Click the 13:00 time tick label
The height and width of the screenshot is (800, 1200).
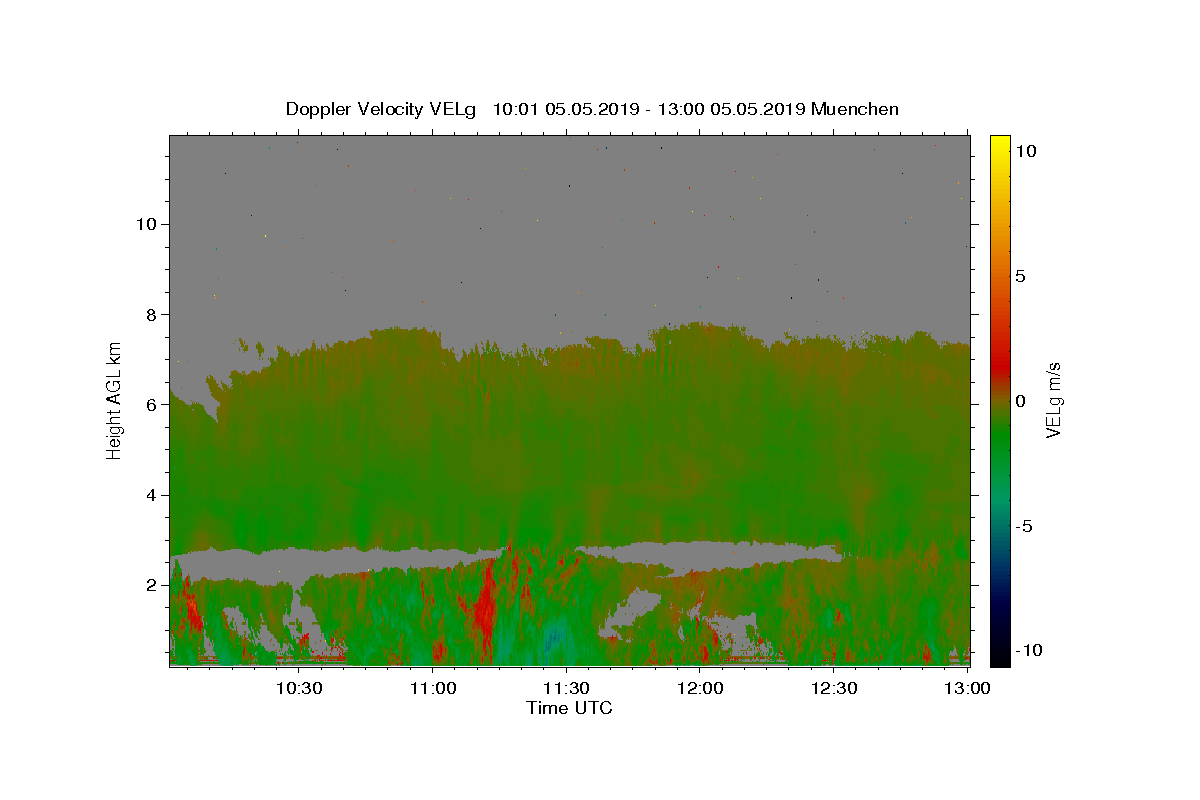(x=968, y=689)
